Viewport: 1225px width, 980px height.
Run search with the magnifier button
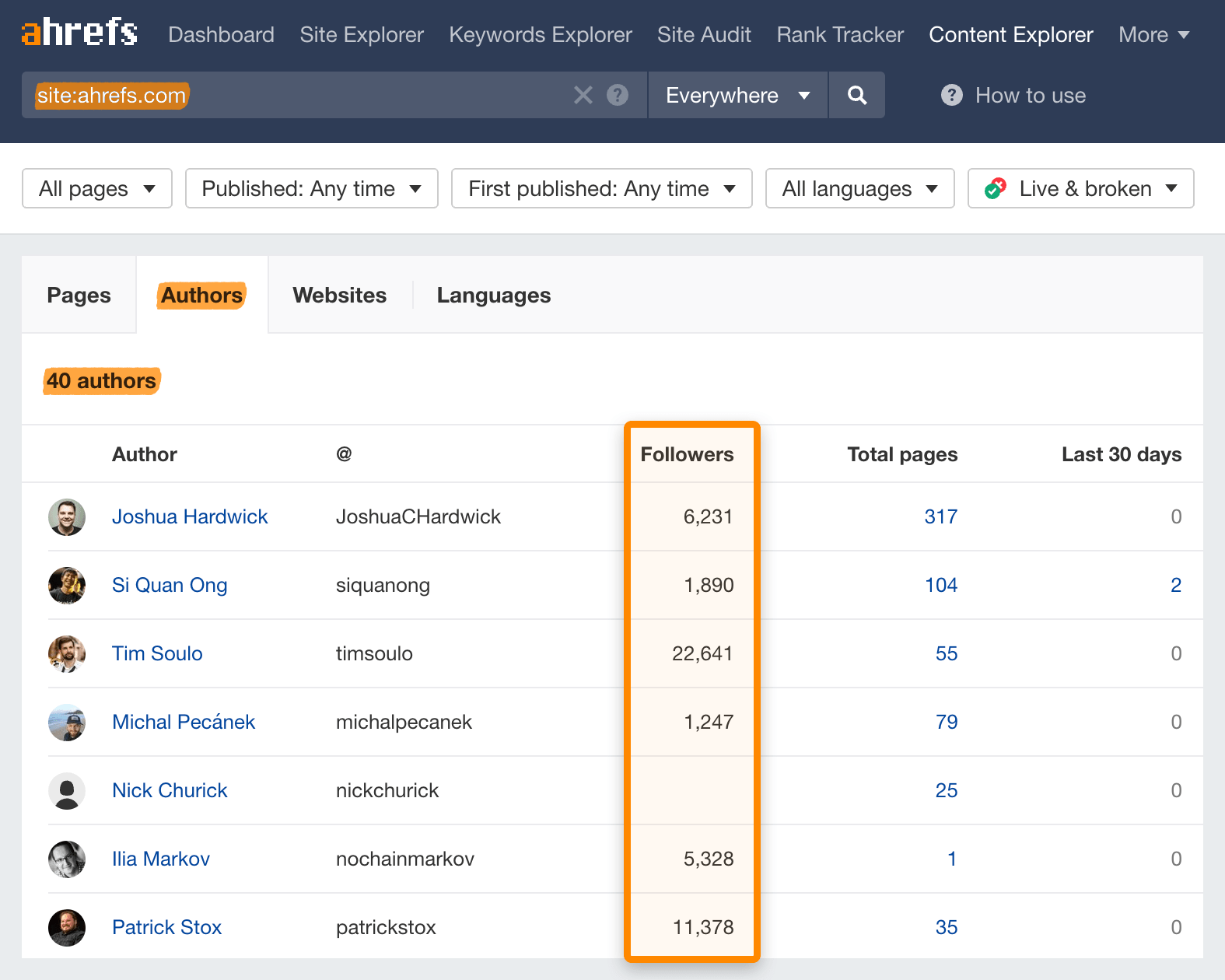click(856, 95)
